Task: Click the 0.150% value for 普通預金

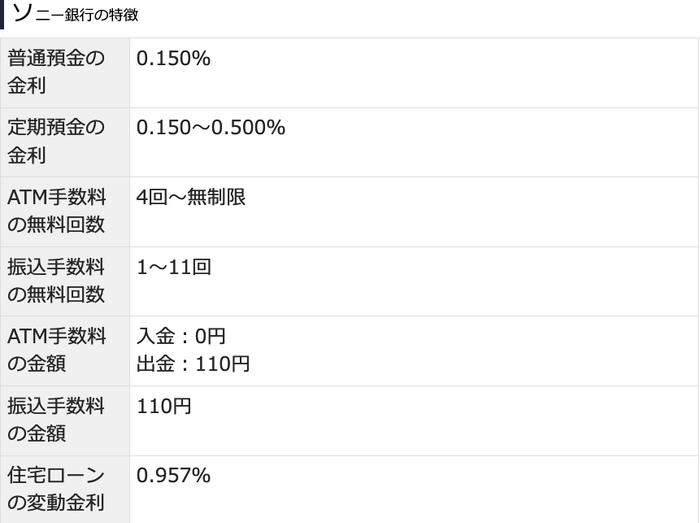Action: 173,59
